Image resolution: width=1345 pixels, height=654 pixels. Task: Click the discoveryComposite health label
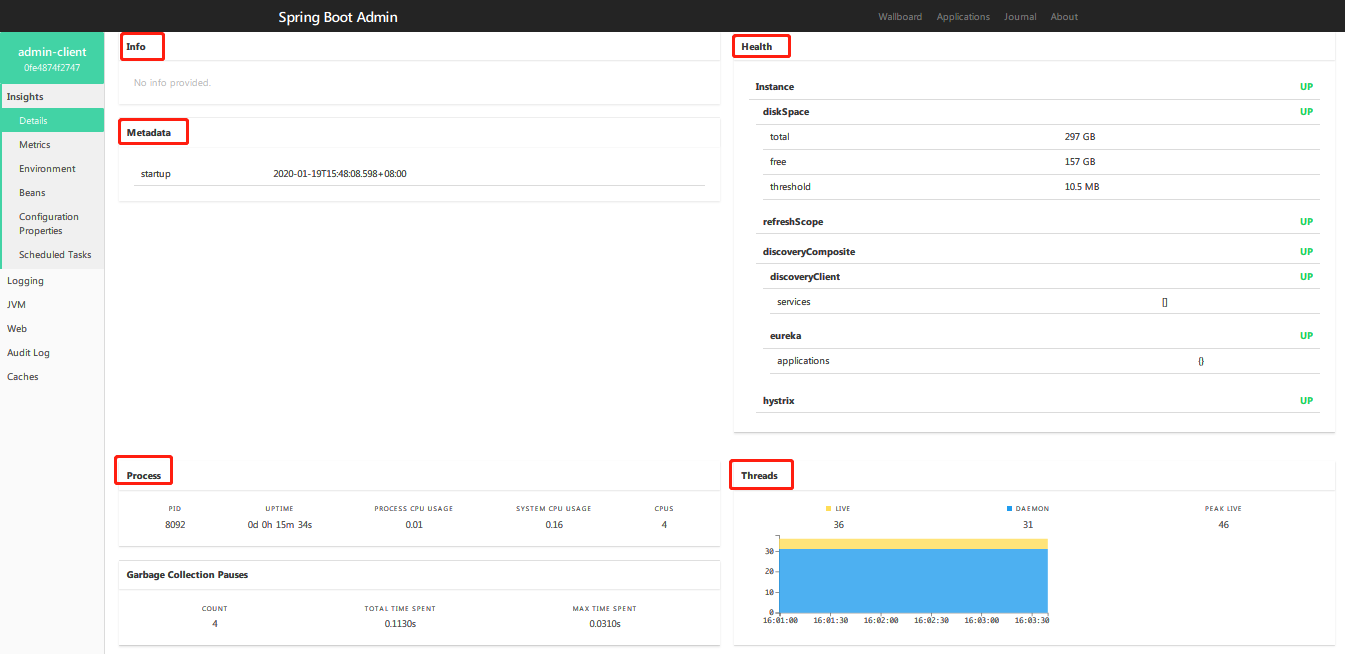click(809, 252)
